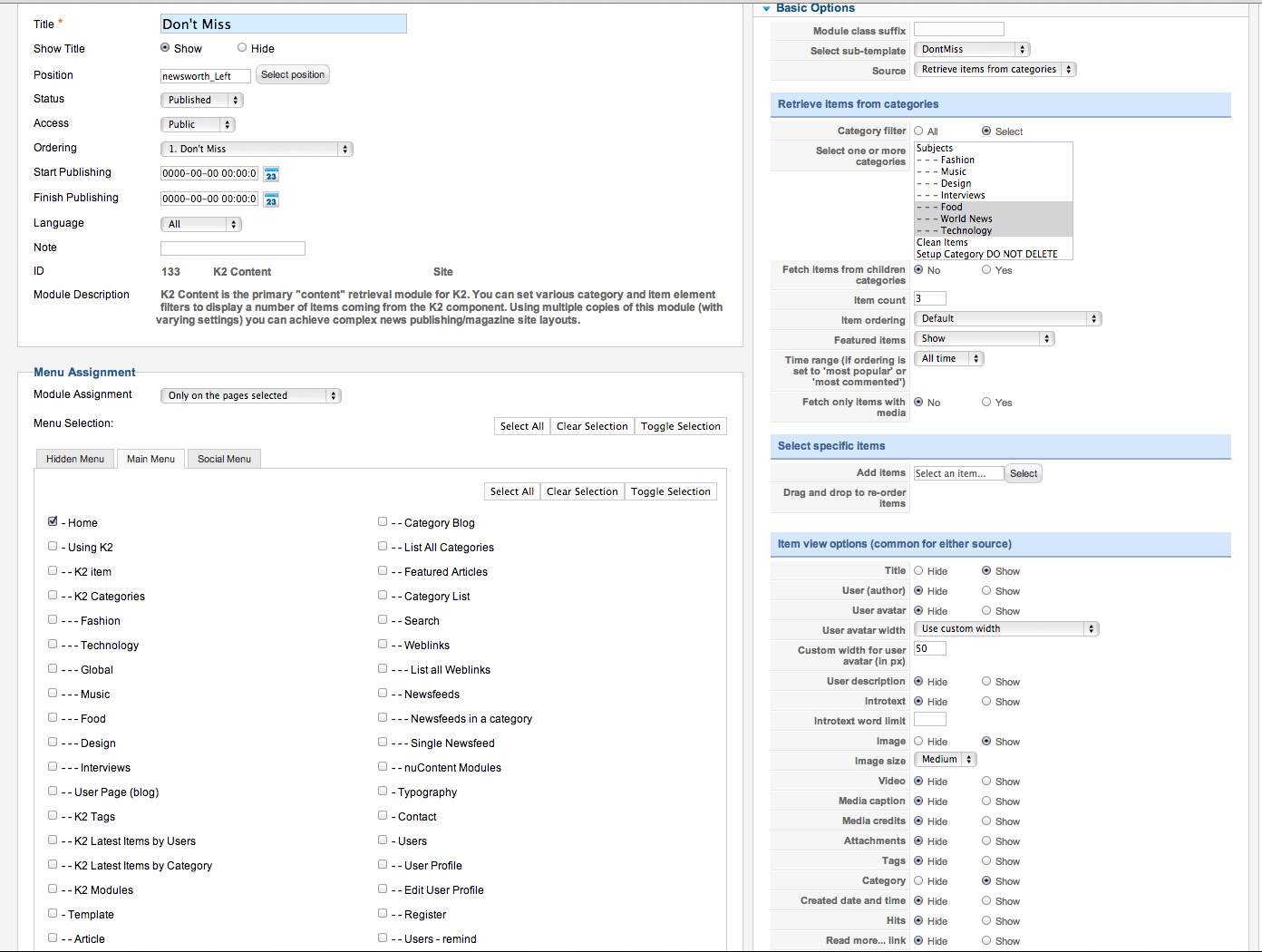Click the Position text field
Image resolution: width=1262 pixels, height=952 pixels.
(206, 76)
